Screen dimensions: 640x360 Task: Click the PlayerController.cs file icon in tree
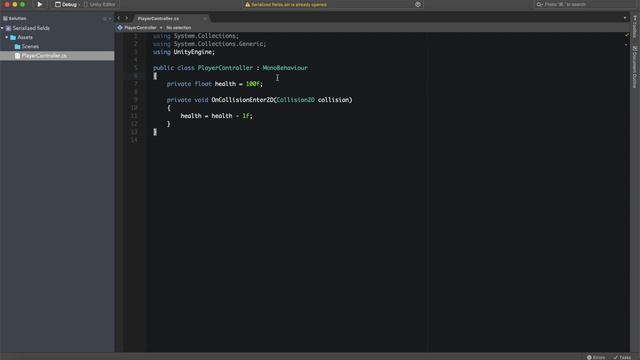(x=18, y=56)
